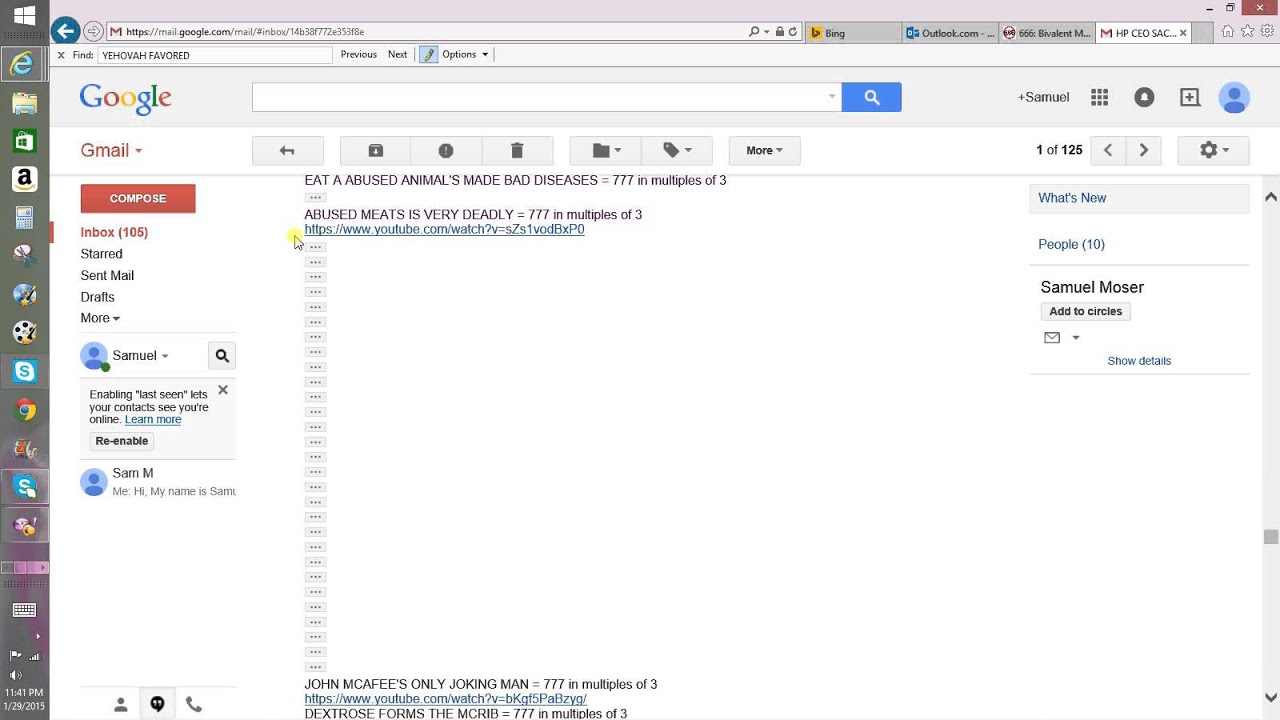
Task: Dismiss the last seen notice
Action: [x=223, y=390]
